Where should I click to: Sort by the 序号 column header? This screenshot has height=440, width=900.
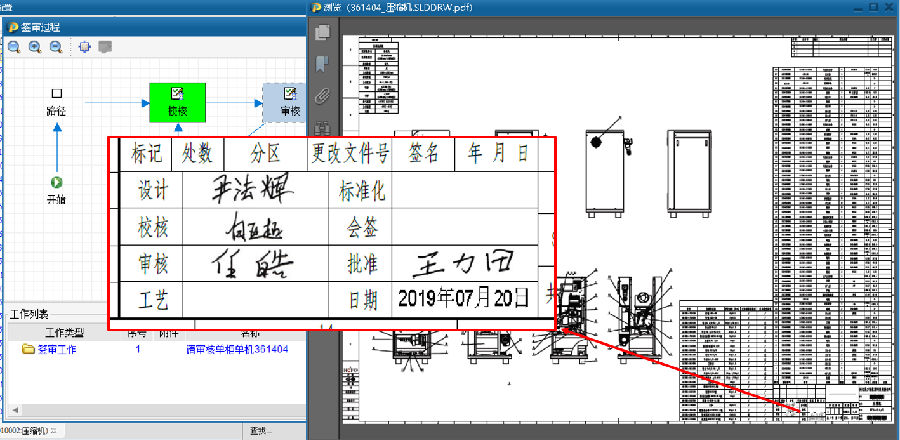coord(138,333)
